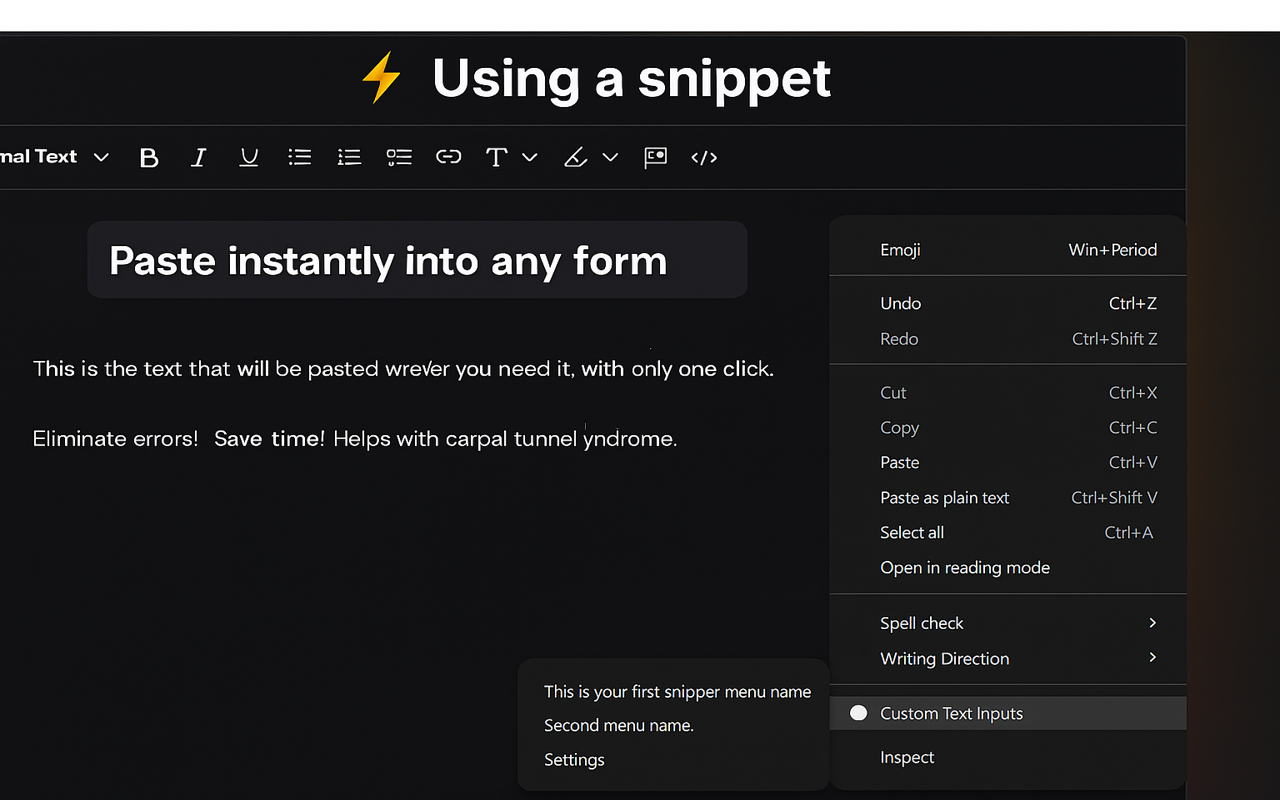Image resolution: width=1280 pixels, height=800 pixels.
Task: Insert a bulleted list
Action: [300, 158]
